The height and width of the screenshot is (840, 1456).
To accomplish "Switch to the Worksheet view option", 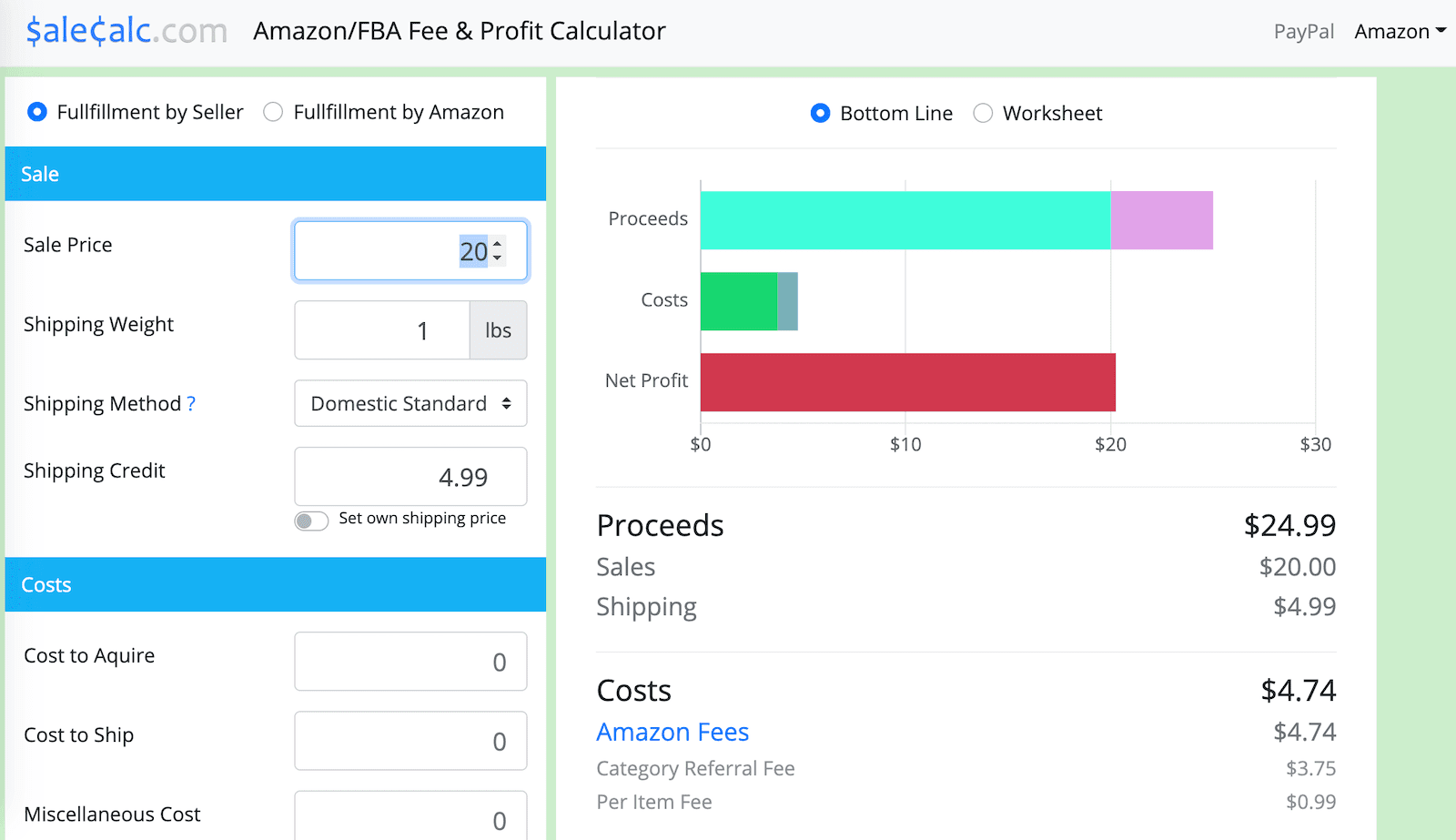I will (983, 113).
